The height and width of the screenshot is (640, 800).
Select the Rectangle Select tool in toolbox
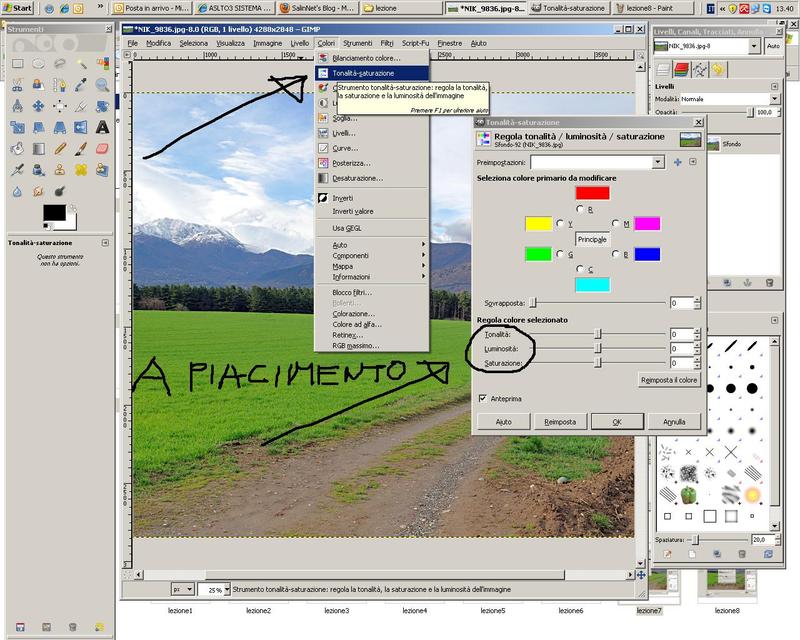(x=17, y=64)
